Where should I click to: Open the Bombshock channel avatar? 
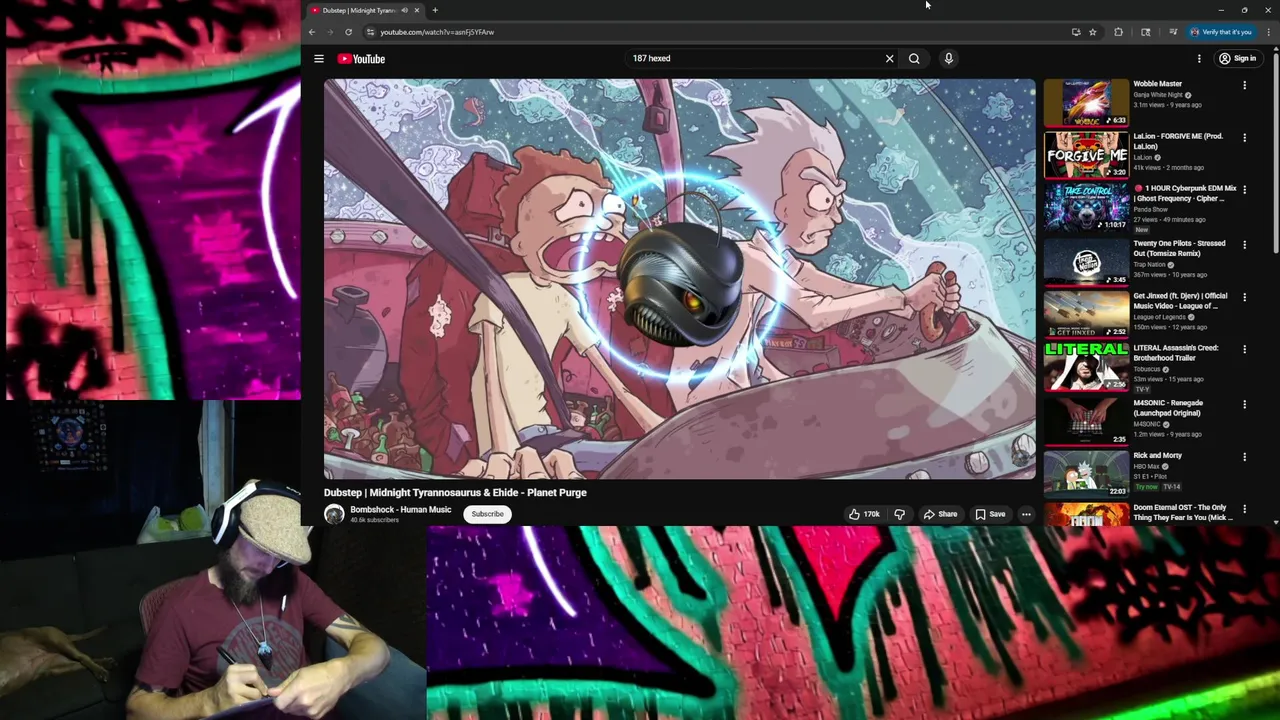coord(334,514)
